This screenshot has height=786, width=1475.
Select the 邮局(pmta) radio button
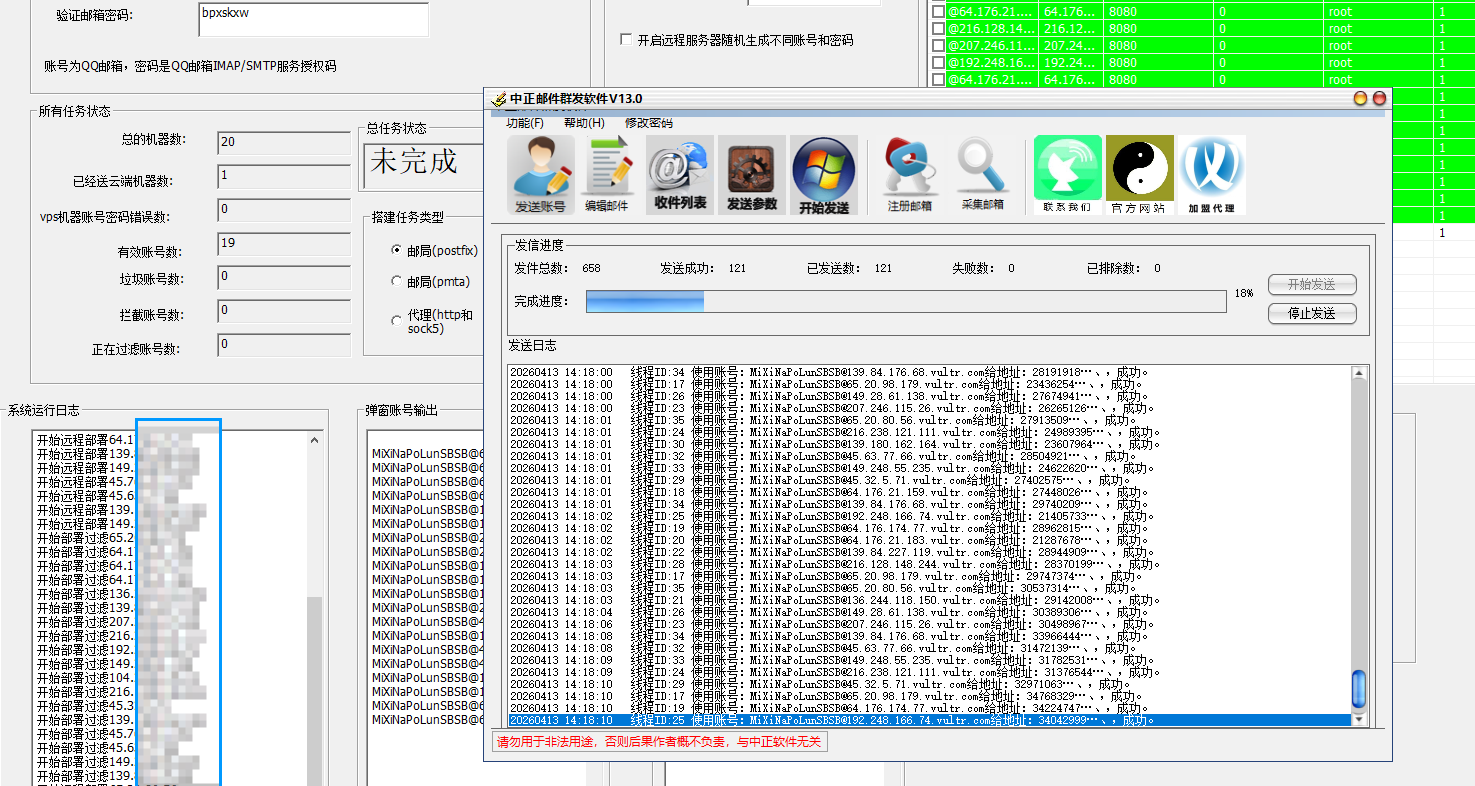(x=397, y=282)
